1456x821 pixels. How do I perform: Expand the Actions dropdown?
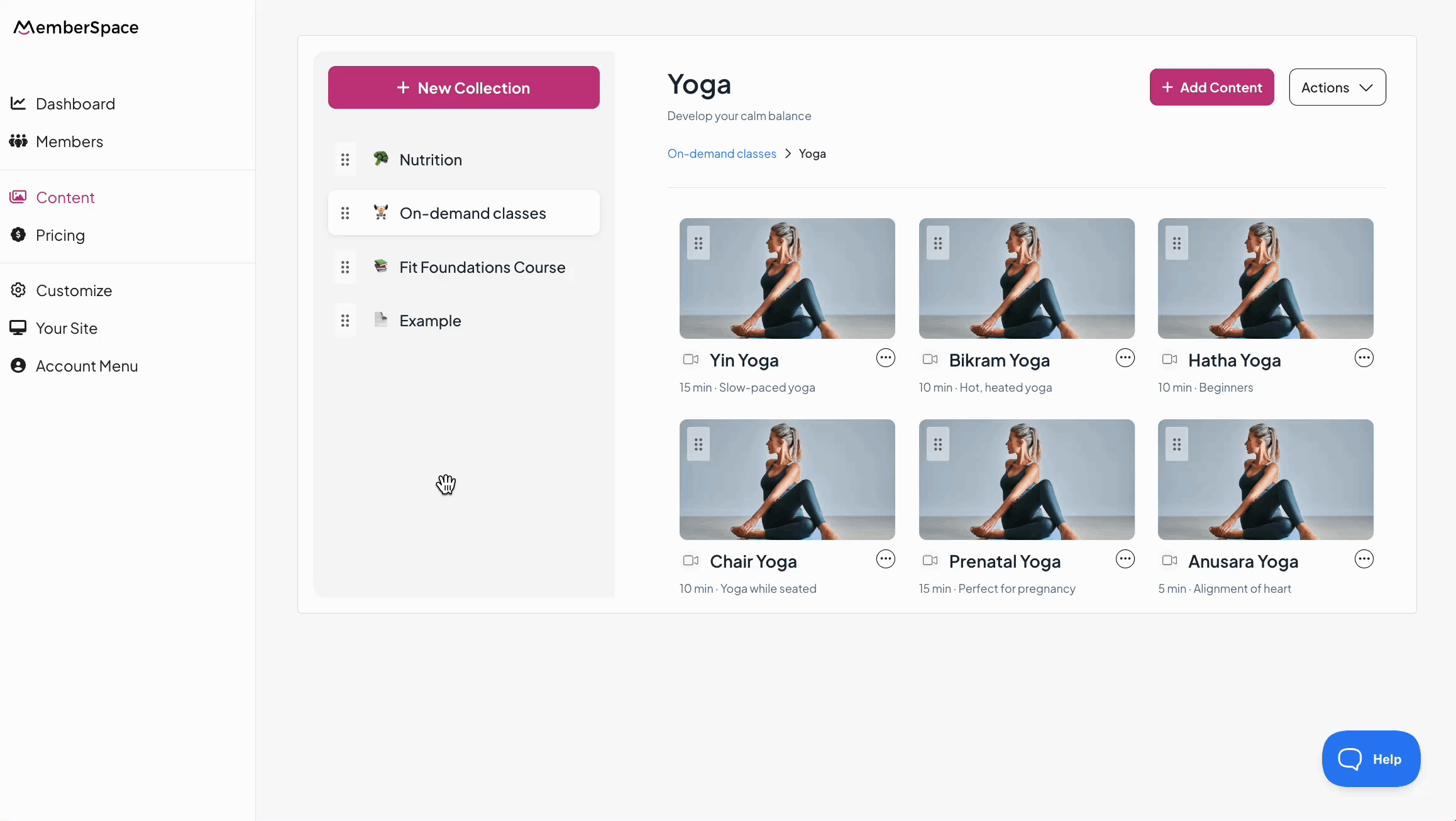[x=1338, y=87]
